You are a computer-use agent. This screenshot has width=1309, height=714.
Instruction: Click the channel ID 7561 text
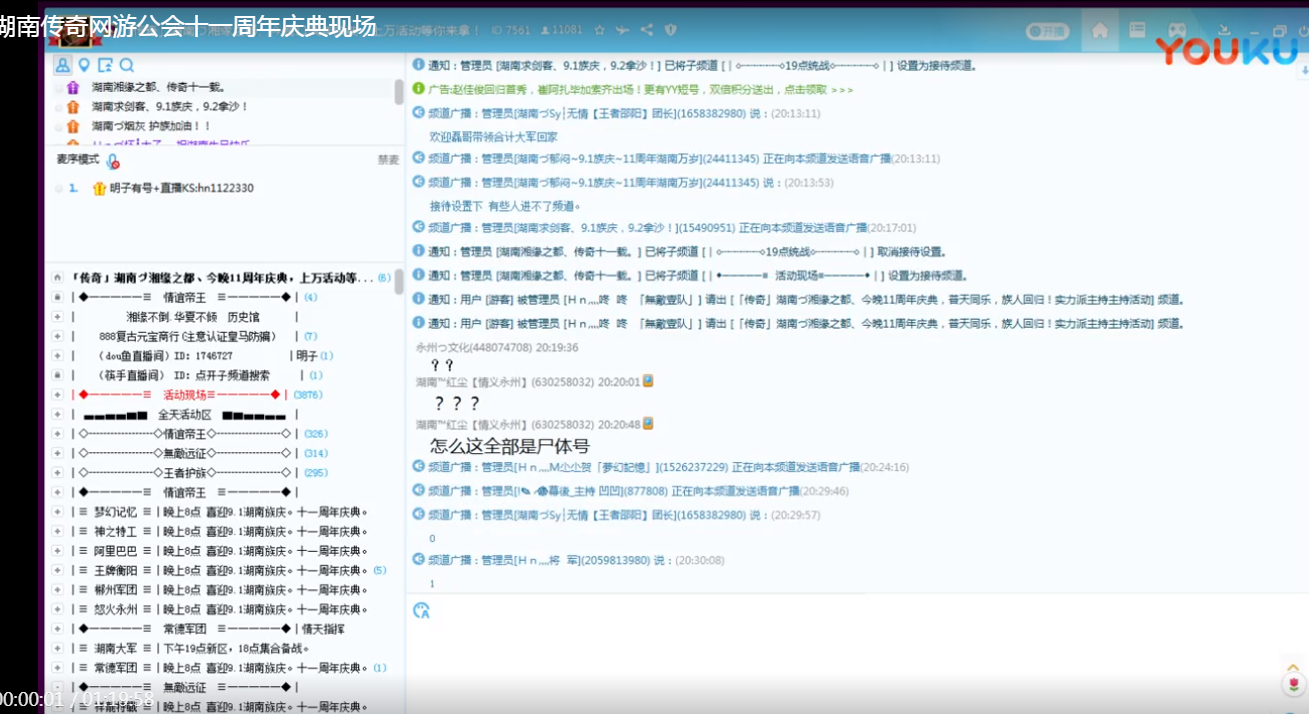511,30
